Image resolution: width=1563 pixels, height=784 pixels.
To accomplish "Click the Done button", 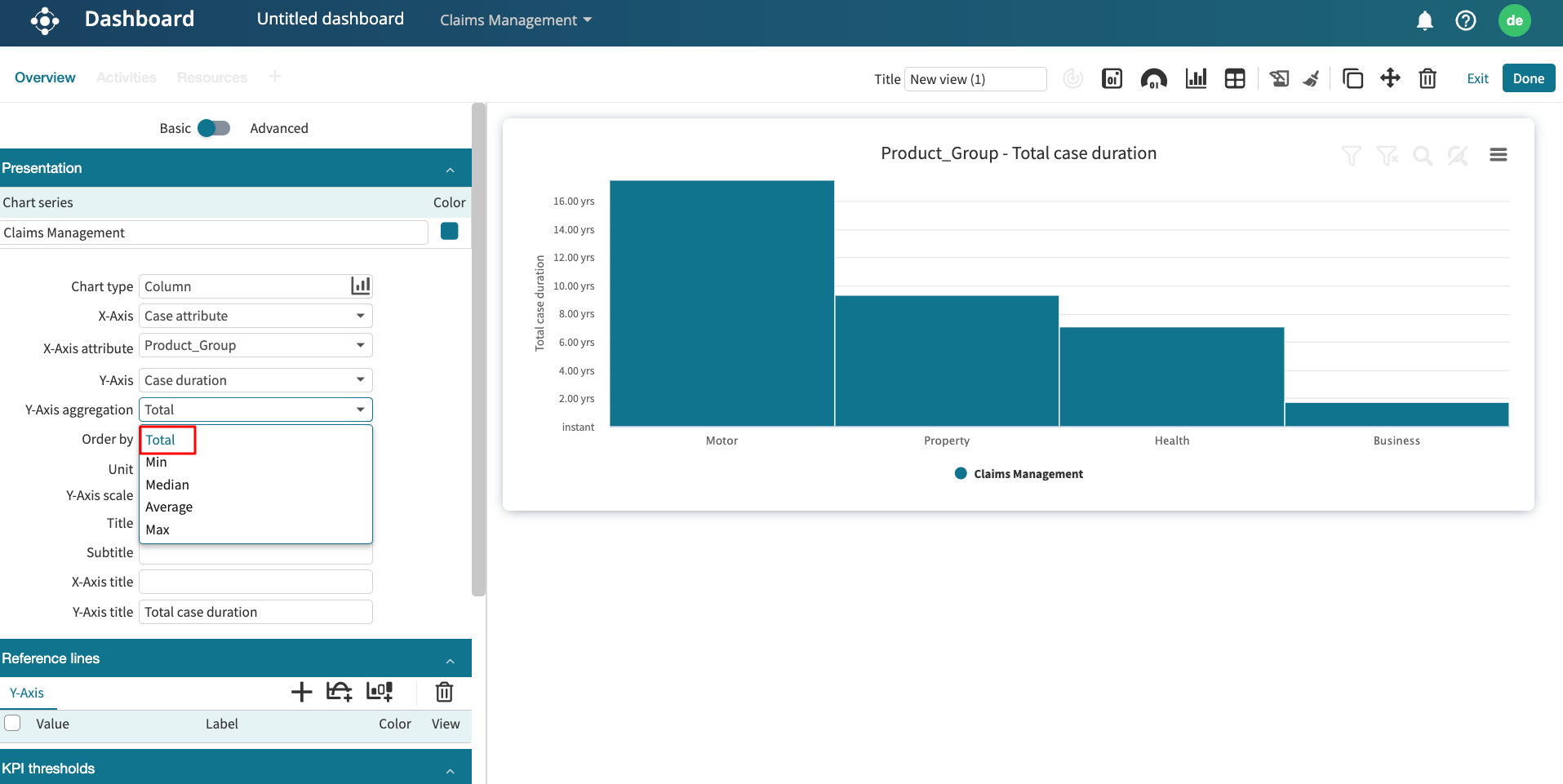I will 1528,78.
